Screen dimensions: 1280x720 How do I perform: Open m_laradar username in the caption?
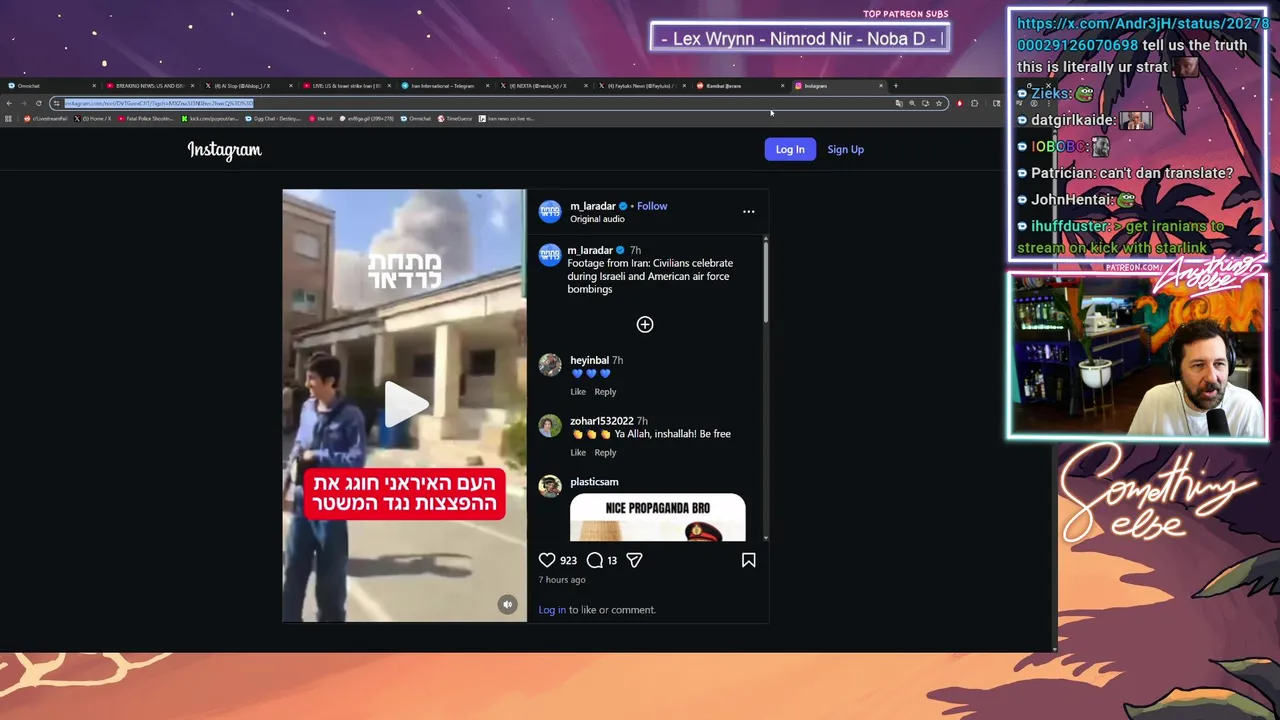click(x=590, y=250)
